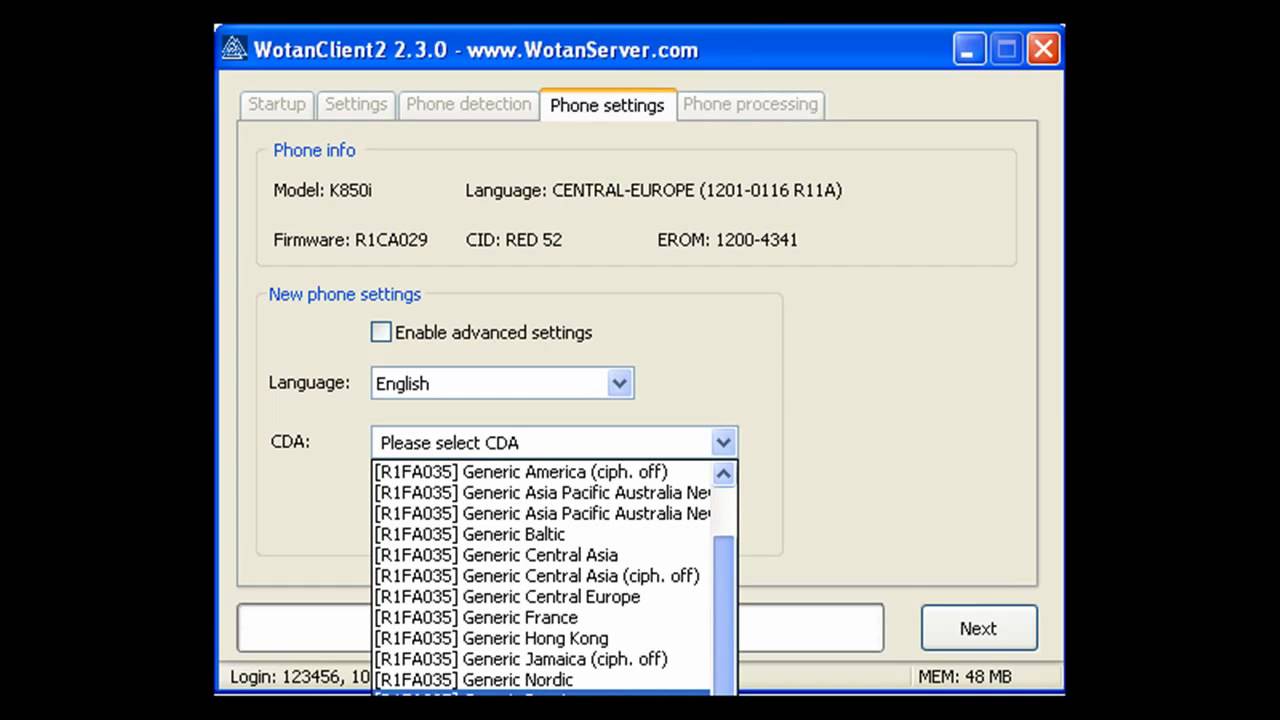Switch to the Startup tab
The height and width of the screenshot is (720, 1280).
click(x=277, y=104)
